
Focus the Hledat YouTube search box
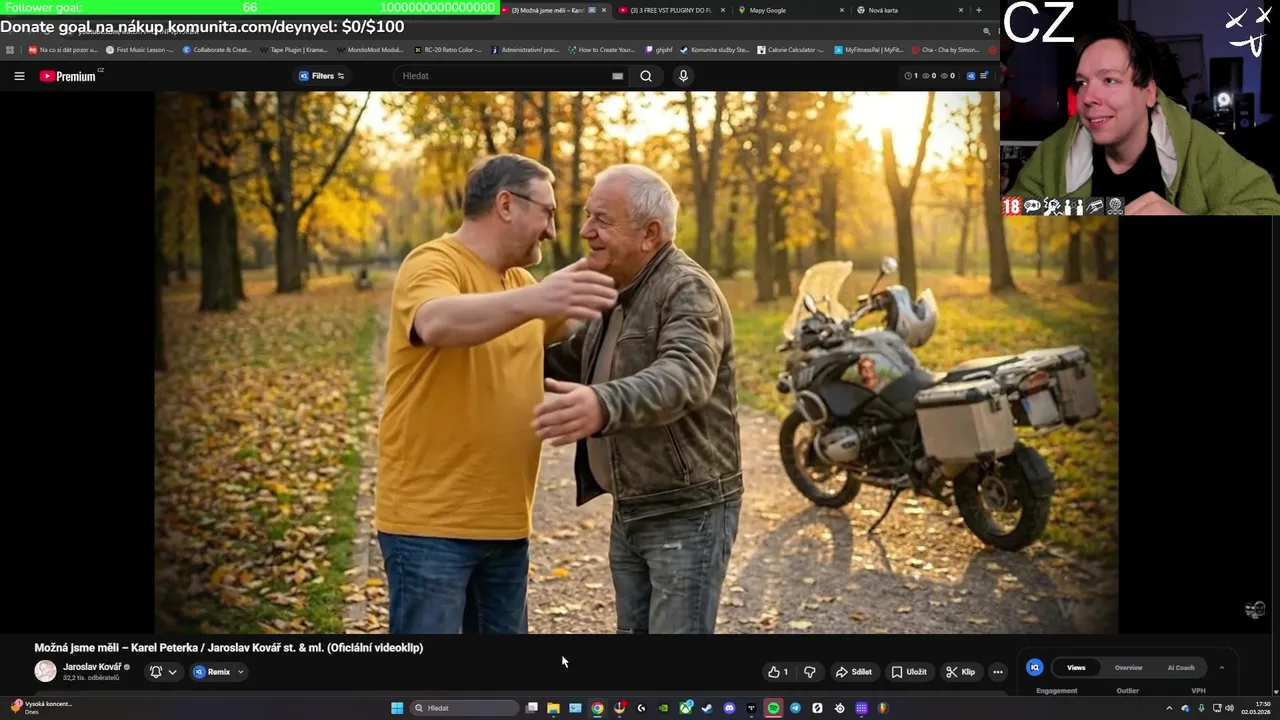point(500,76)
